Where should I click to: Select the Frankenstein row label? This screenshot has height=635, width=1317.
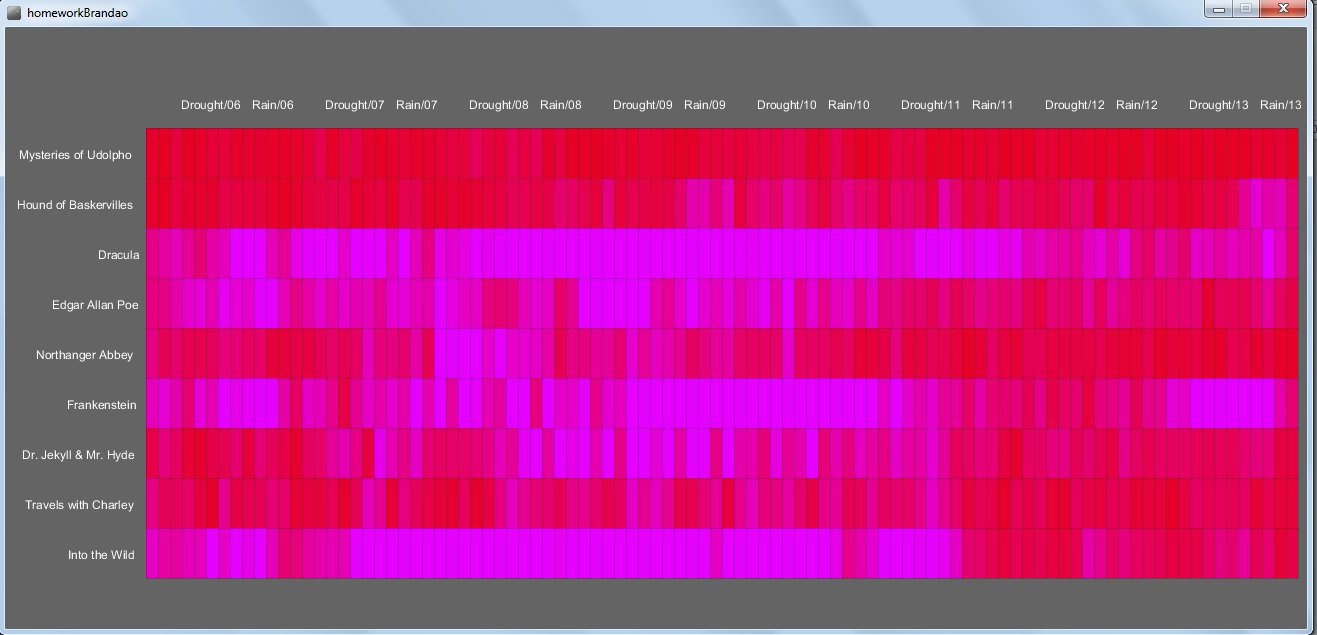click(101, 405)
